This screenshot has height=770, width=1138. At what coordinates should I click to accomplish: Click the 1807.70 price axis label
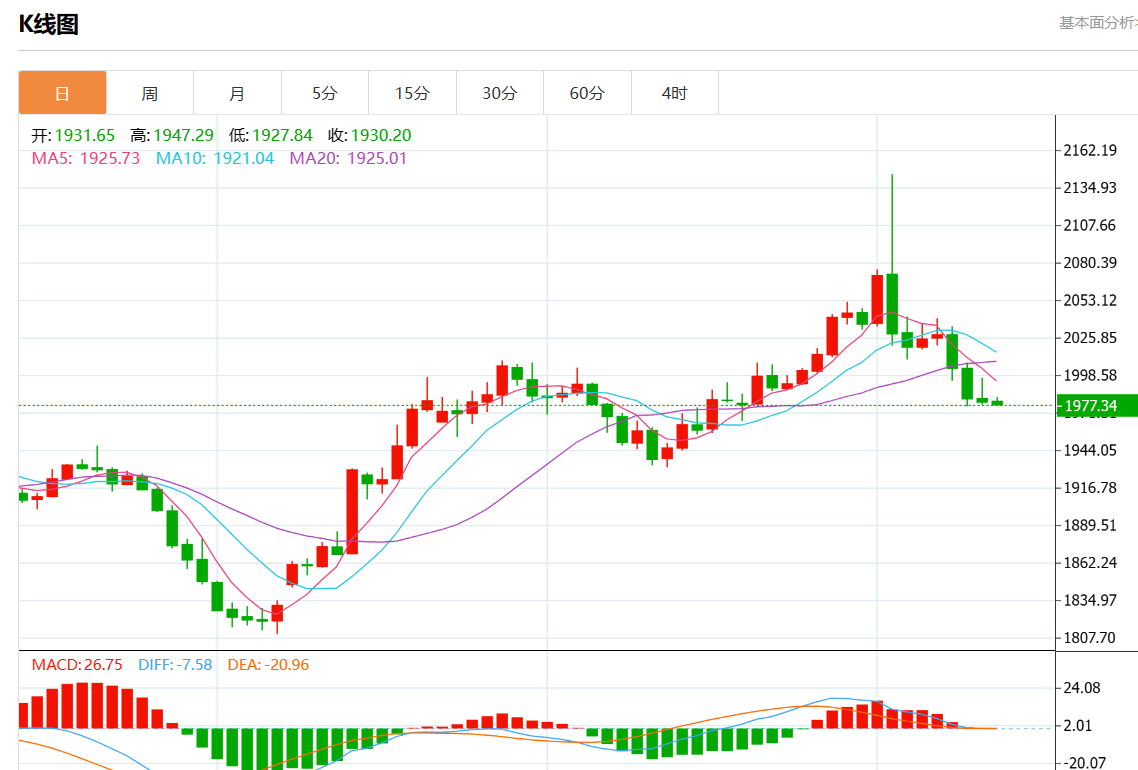pos(1090,637)
